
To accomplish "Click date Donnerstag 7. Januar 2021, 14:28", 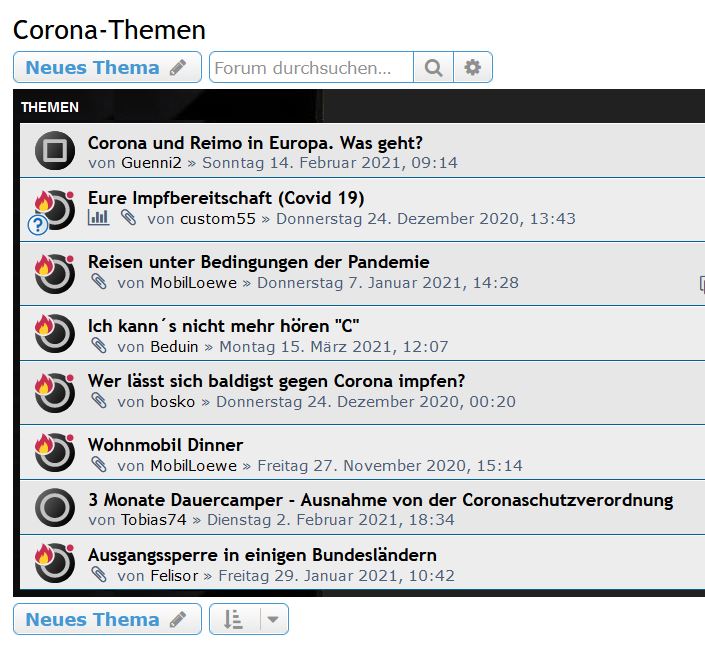I will pos(388,283).
